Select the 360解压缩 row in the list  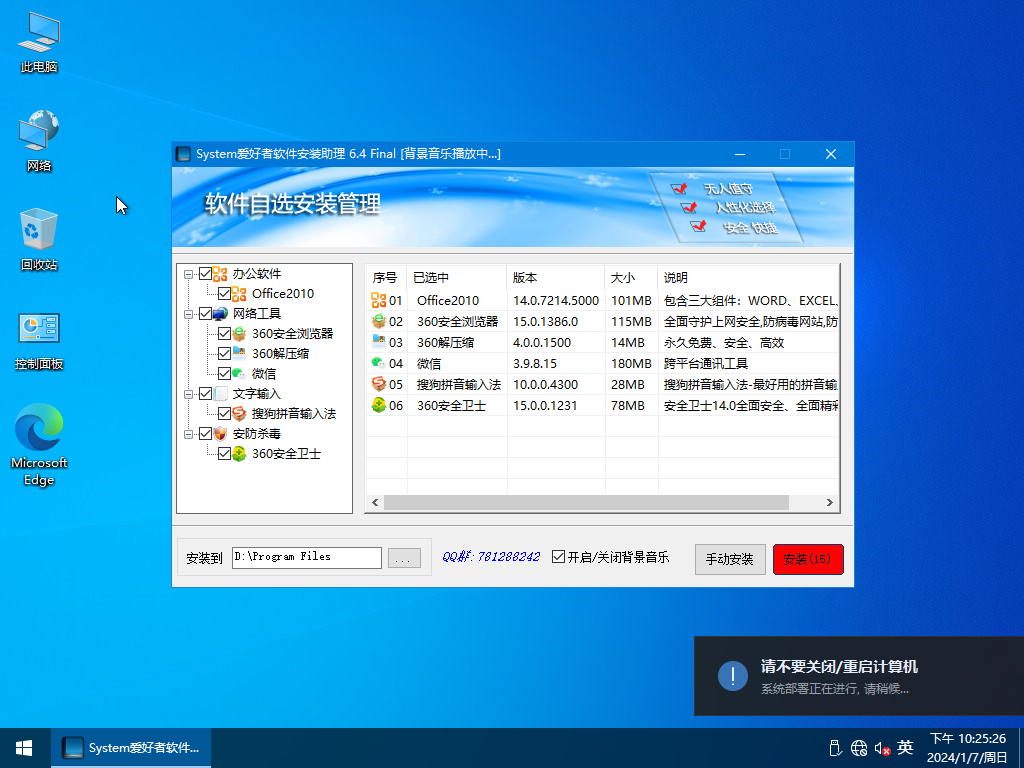click(x=603, y=342)
